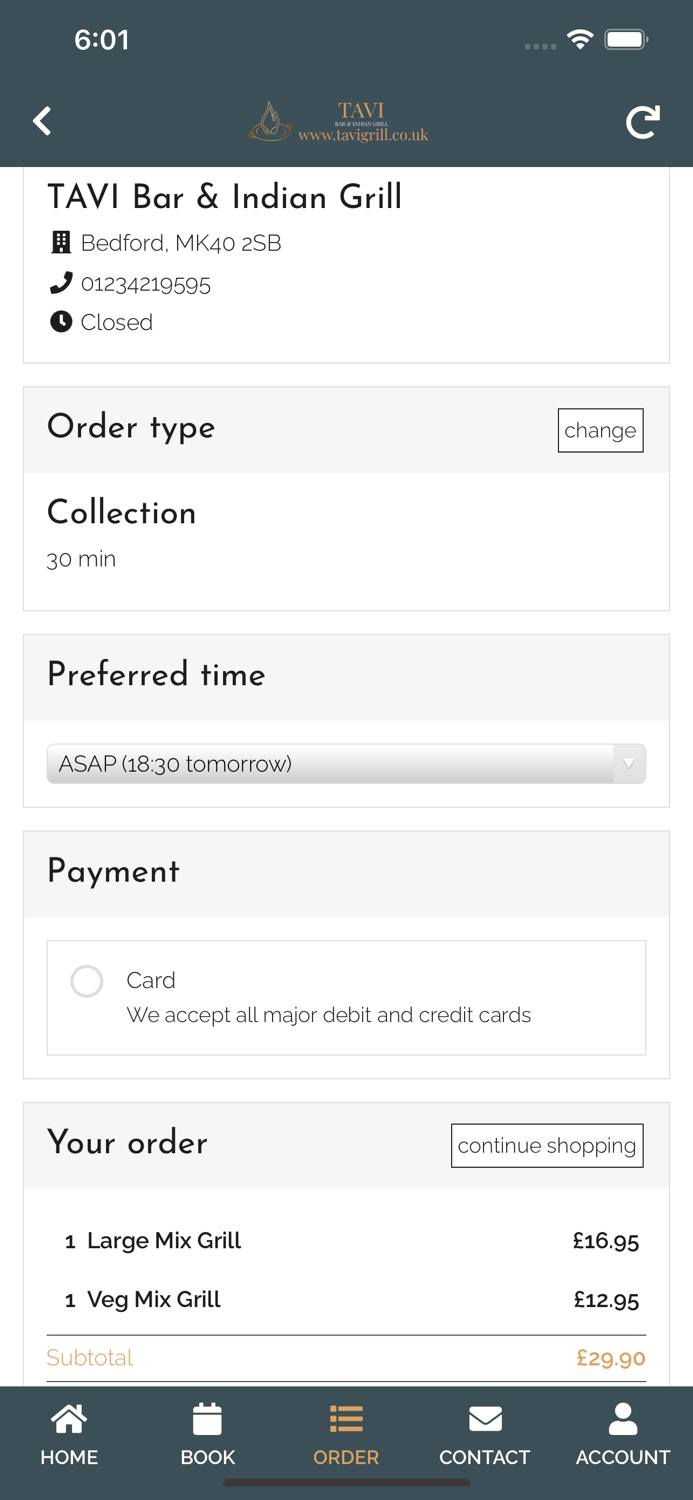Tap the Card payment option description
Screen dimensions: 693x1500
(328, 1015)
